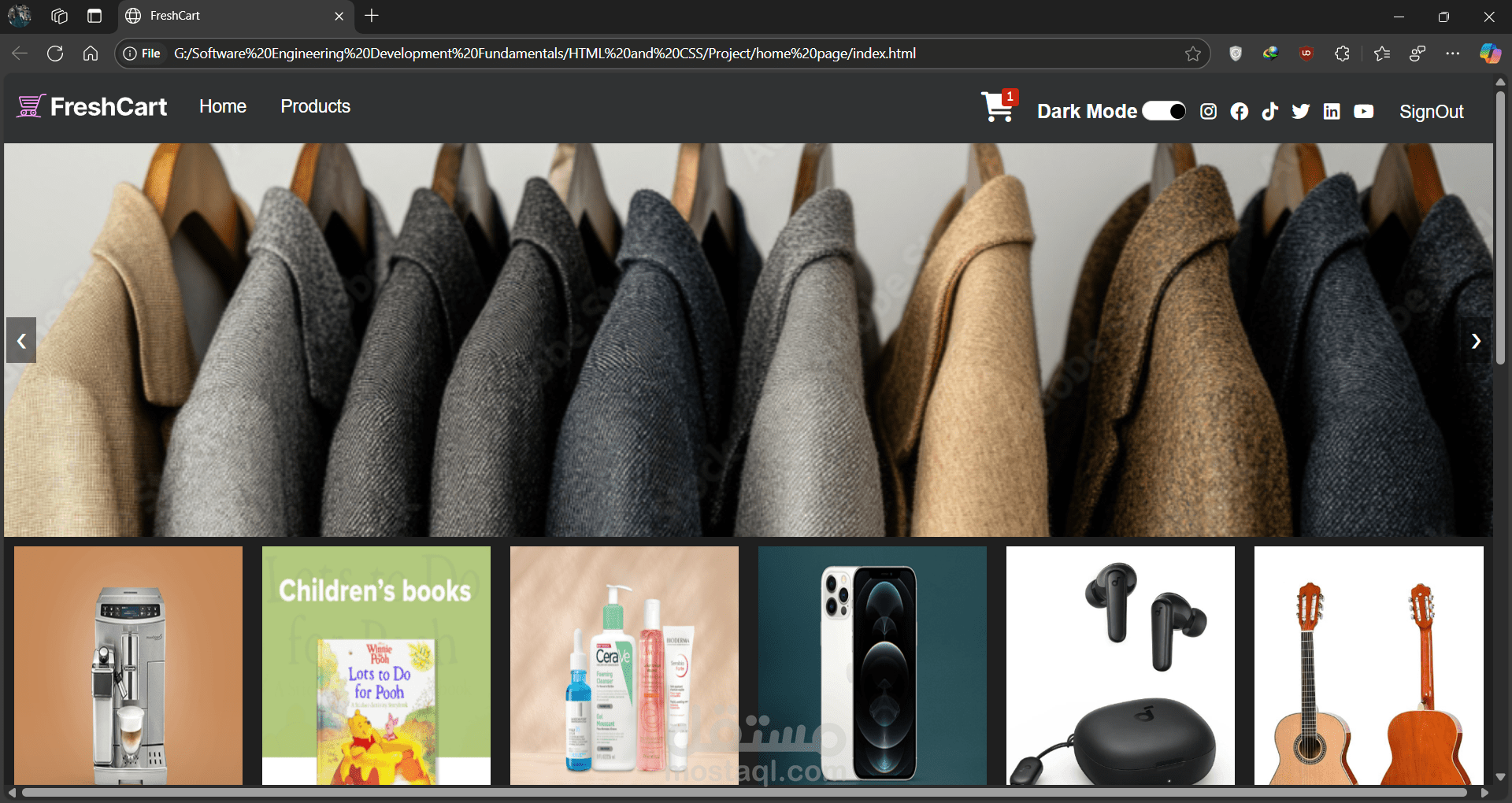Viewport: 1512px width, 803px height.
Task: Open the browser profile avatar
Action: (20, 15)
